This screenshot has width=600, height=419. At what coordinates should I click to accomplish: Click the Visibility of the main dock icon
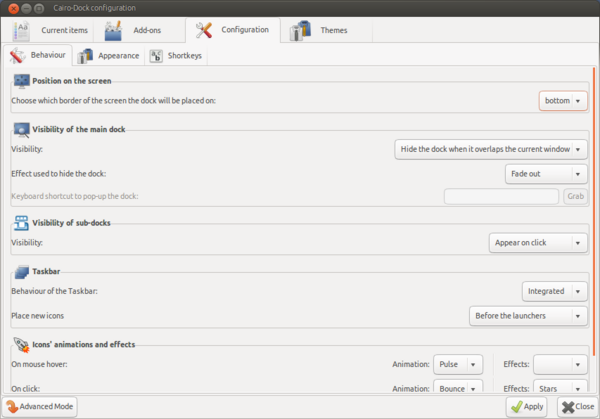(x=21, y=130)
